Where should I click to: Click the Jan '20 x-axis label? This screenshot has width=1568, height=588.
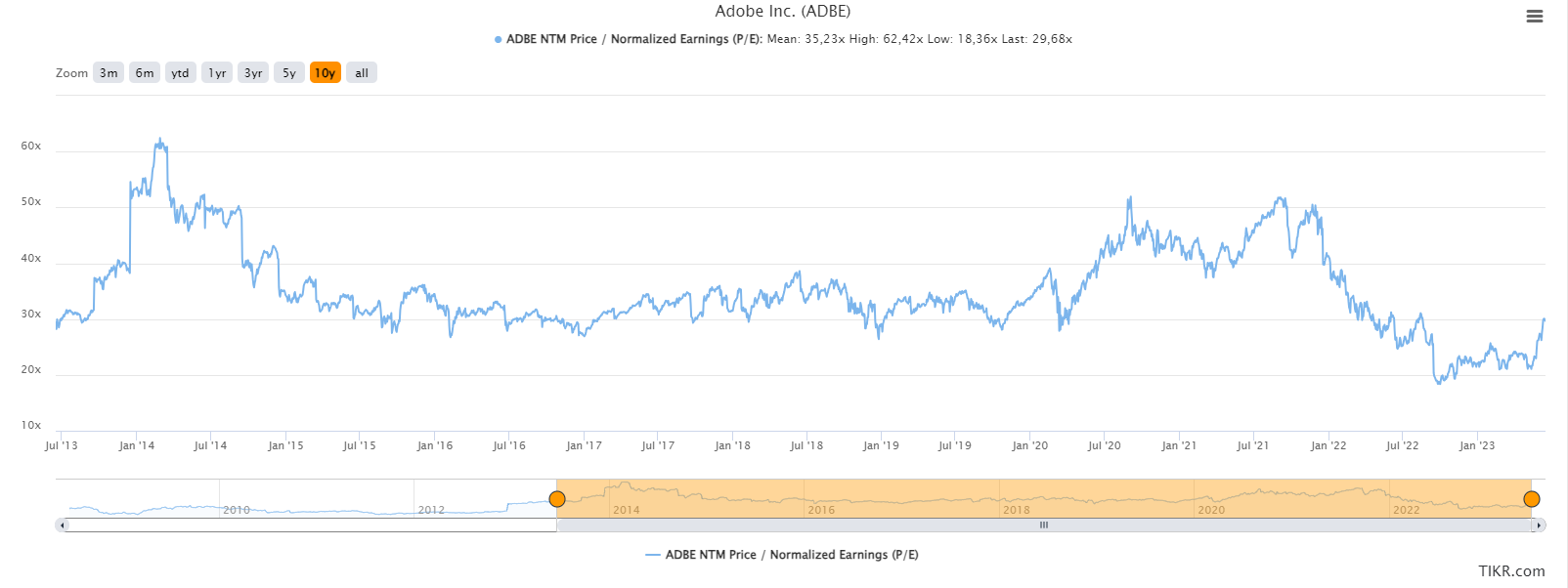point(1029,445)
